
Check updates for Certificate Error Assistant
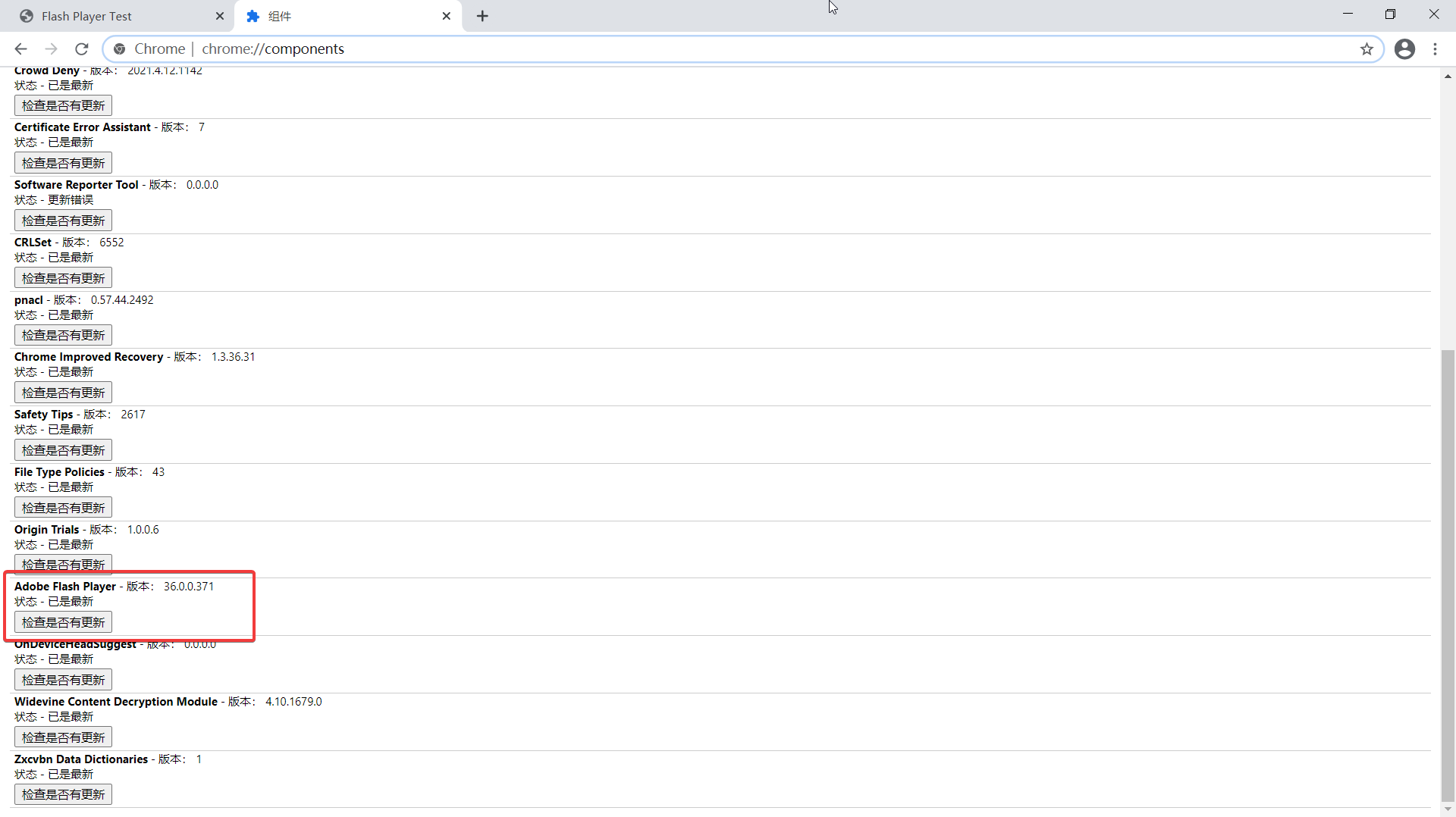(x=63, y=163)
